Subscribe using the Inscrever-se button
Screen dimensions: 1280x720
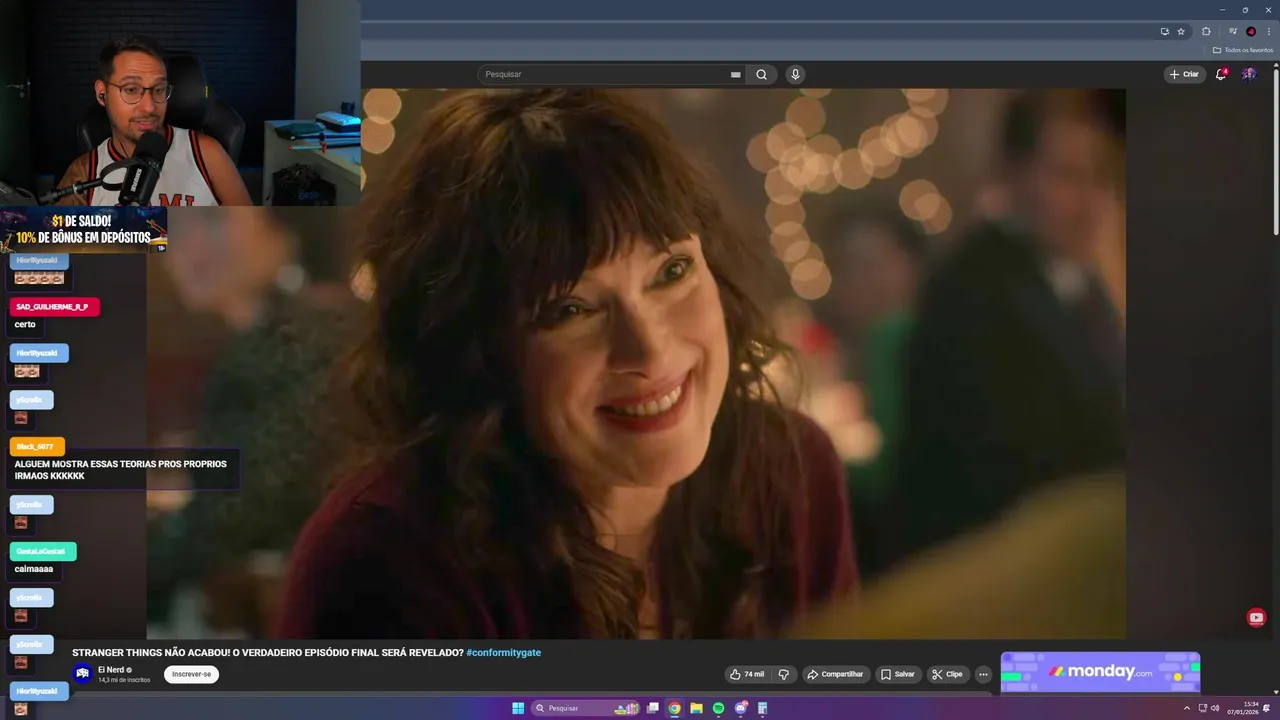coord(191,674)
